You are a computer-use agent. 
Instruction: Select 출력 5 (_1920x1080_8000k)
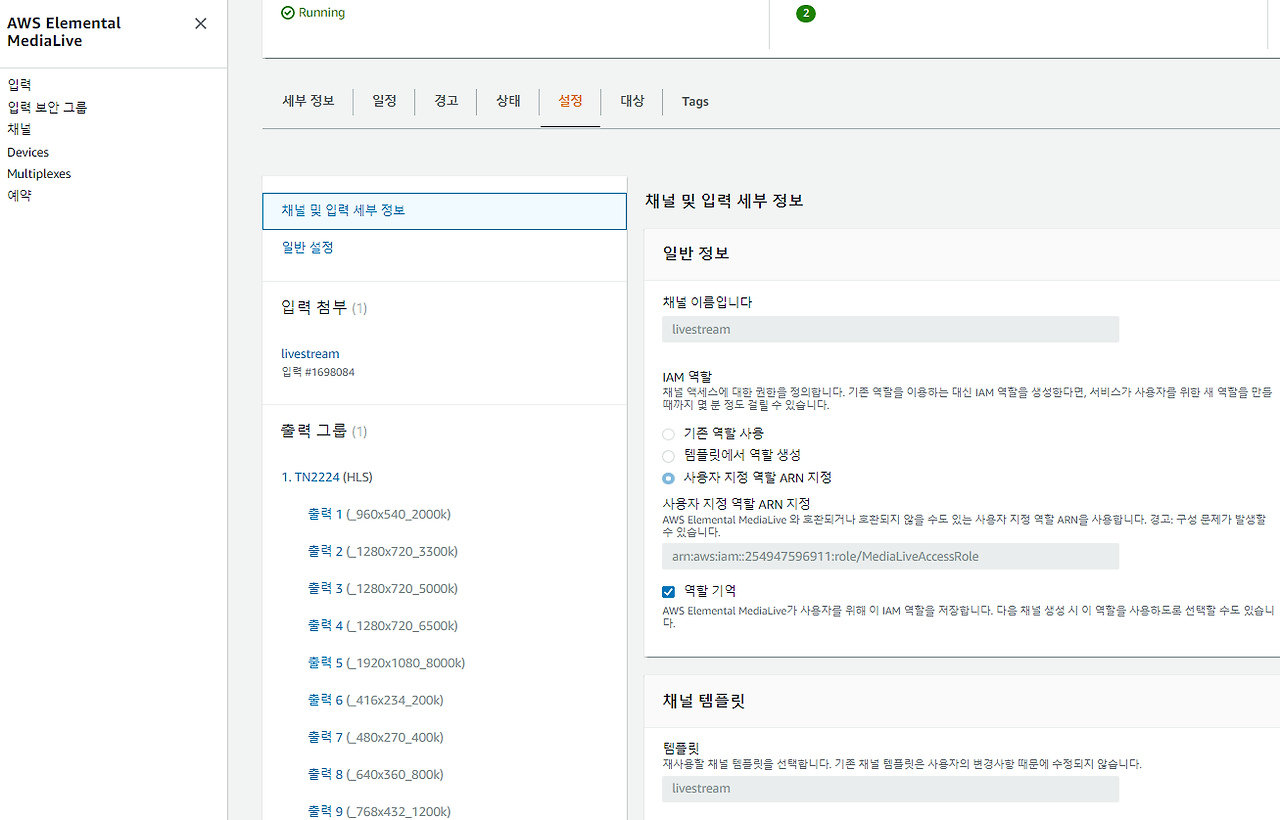pos(386,662)
